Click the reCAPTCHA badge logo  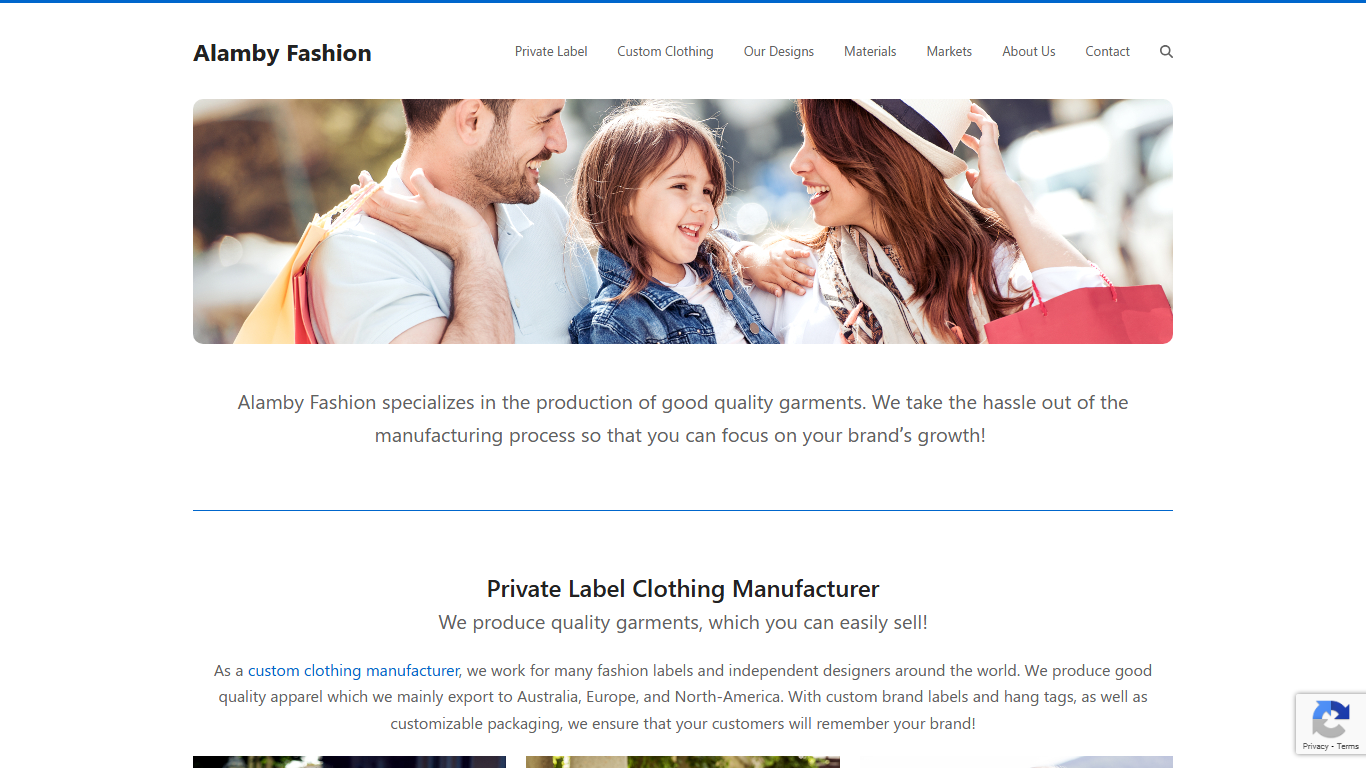(1330, 719)
